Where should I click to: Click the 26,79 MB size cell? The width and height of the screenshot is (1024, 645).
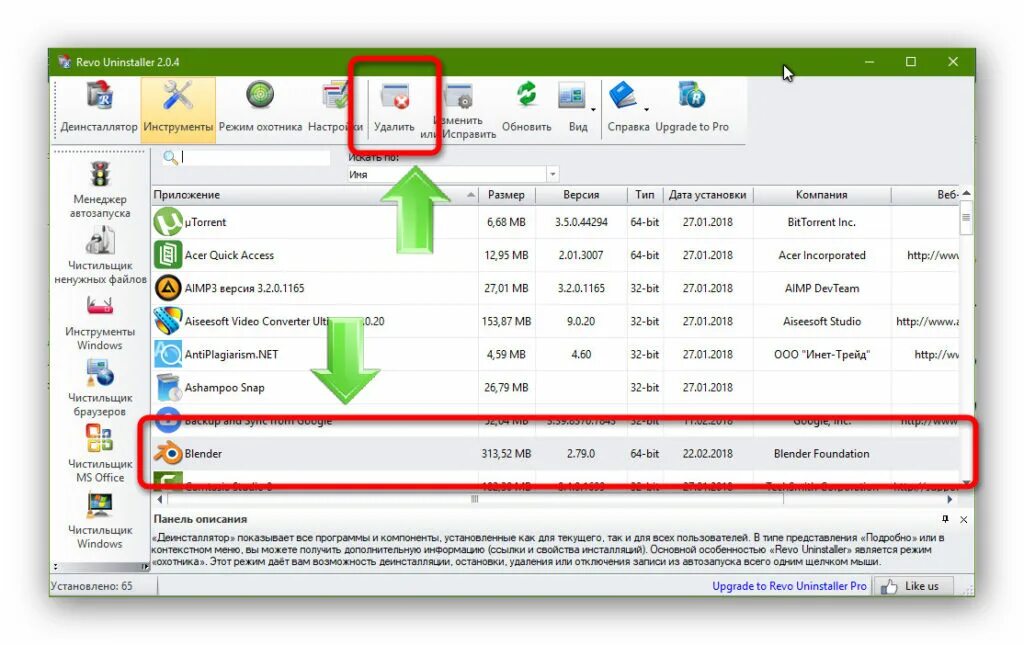pos(506,387)
